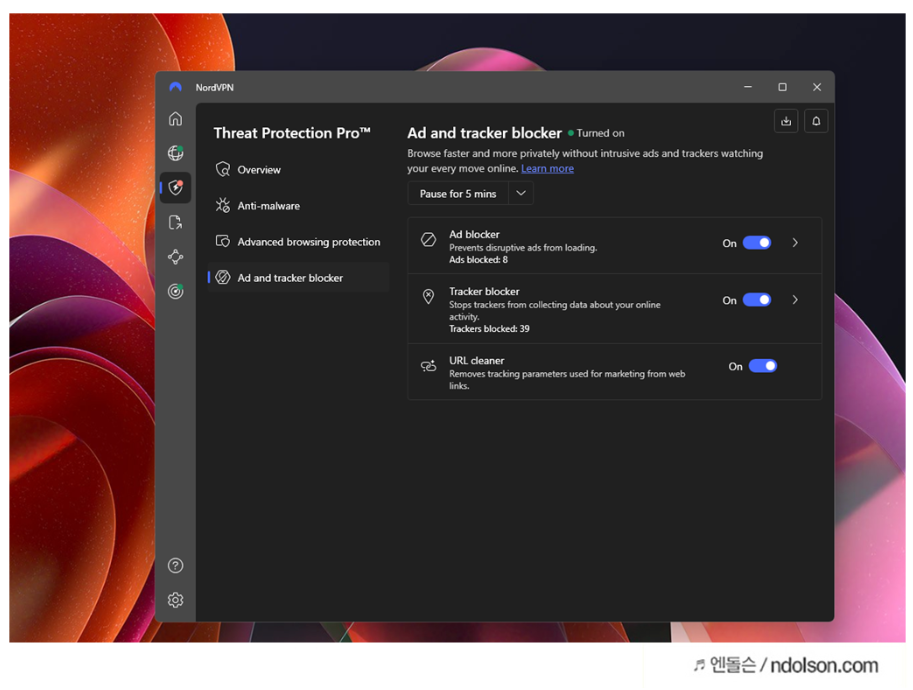
Task: Open the Home icon in sidebar
Action: 175,119
